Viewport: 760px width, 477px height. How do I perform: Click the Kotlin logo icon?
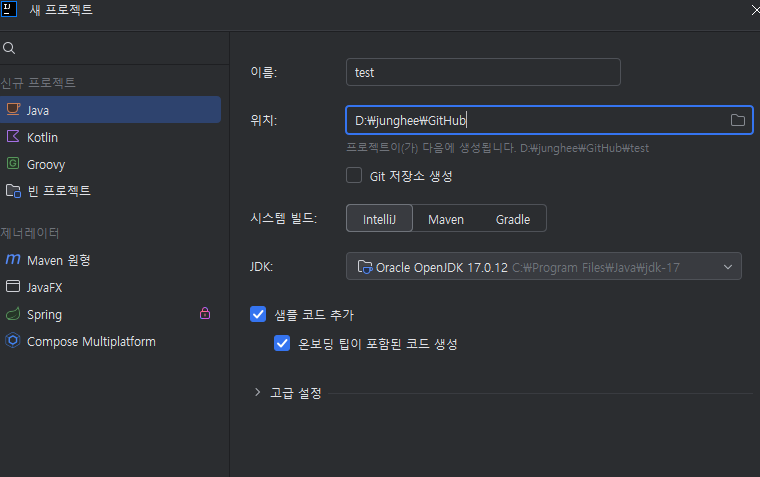13,136
